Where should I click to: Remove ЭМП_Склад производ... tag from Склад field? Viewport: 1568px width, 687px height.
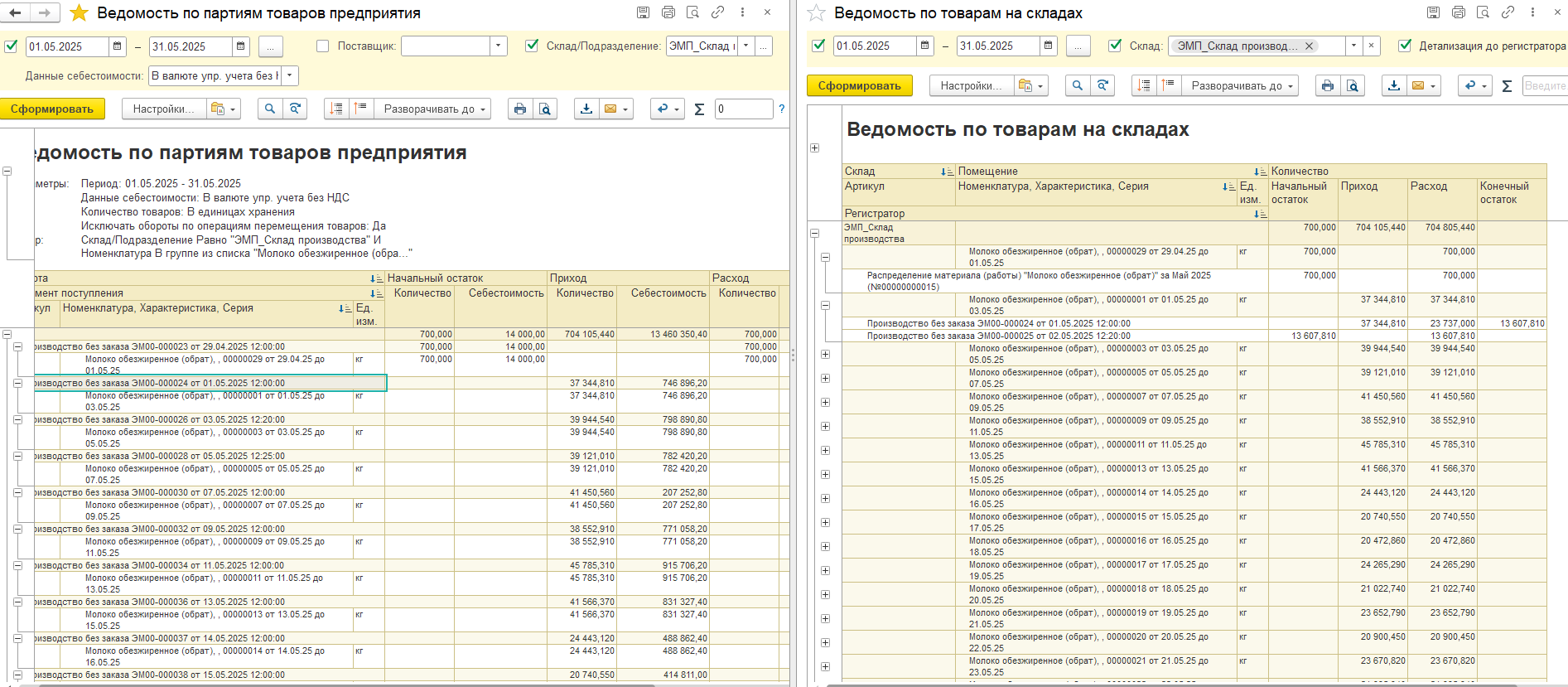point(1309,46)
